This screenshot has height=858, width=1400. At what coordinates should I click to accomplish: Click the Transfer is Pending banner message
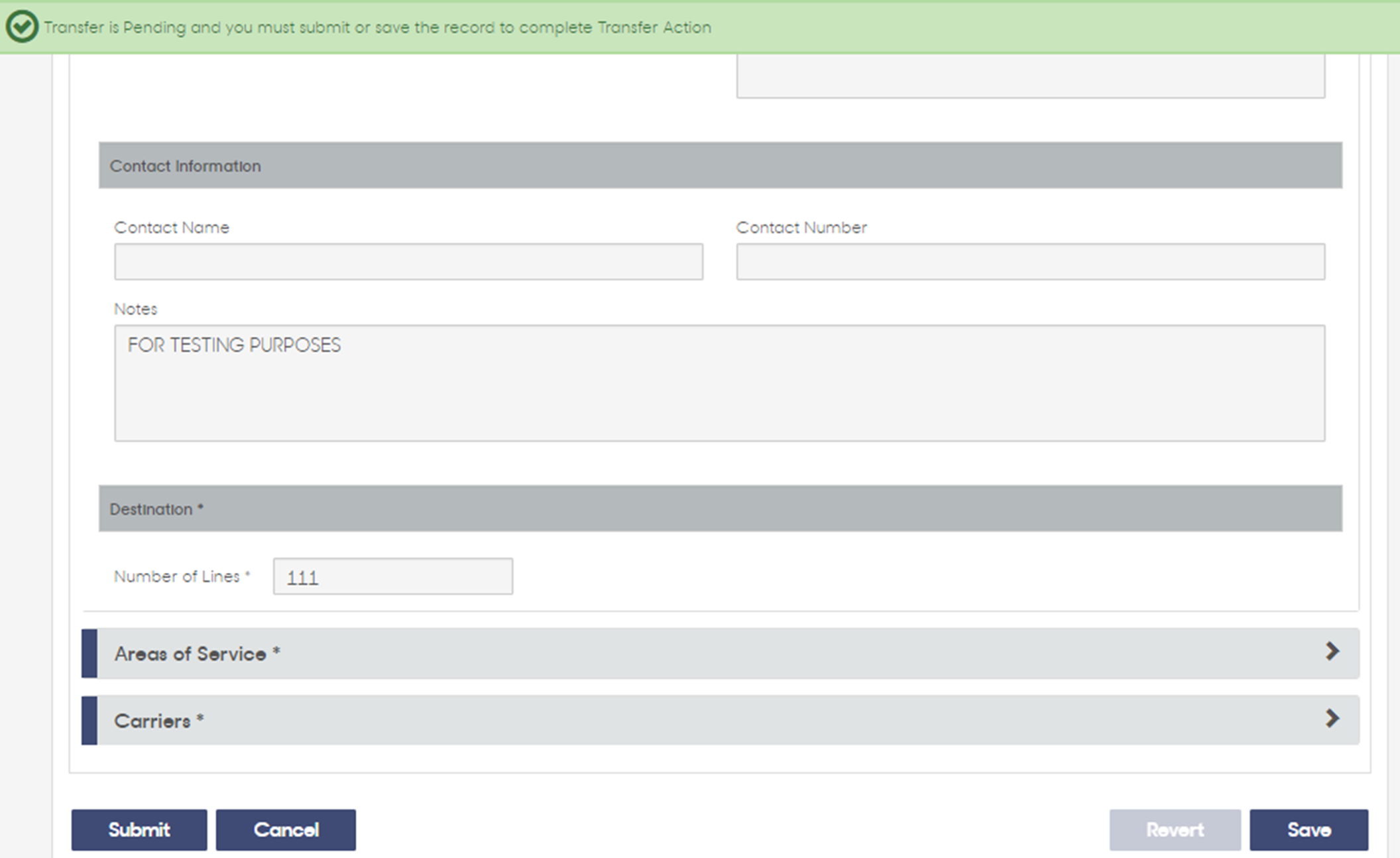[x=377, y=27]
